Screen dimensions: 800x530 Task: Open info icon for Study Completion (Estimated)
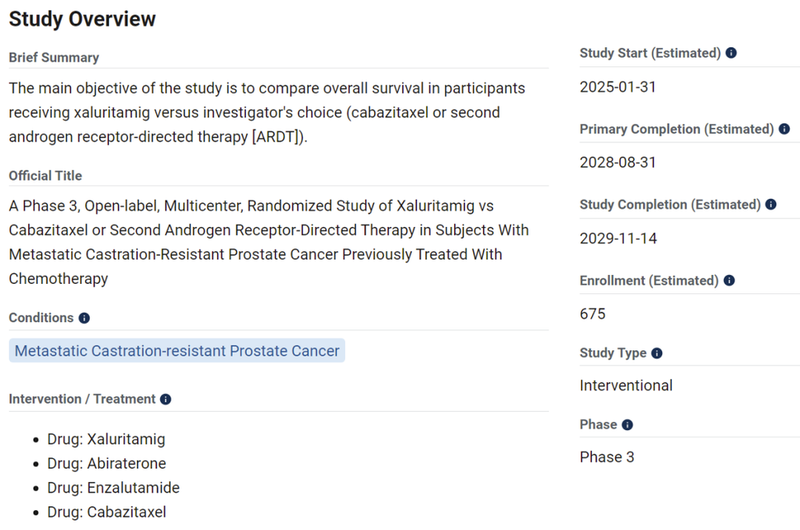[x=770, y=205]
